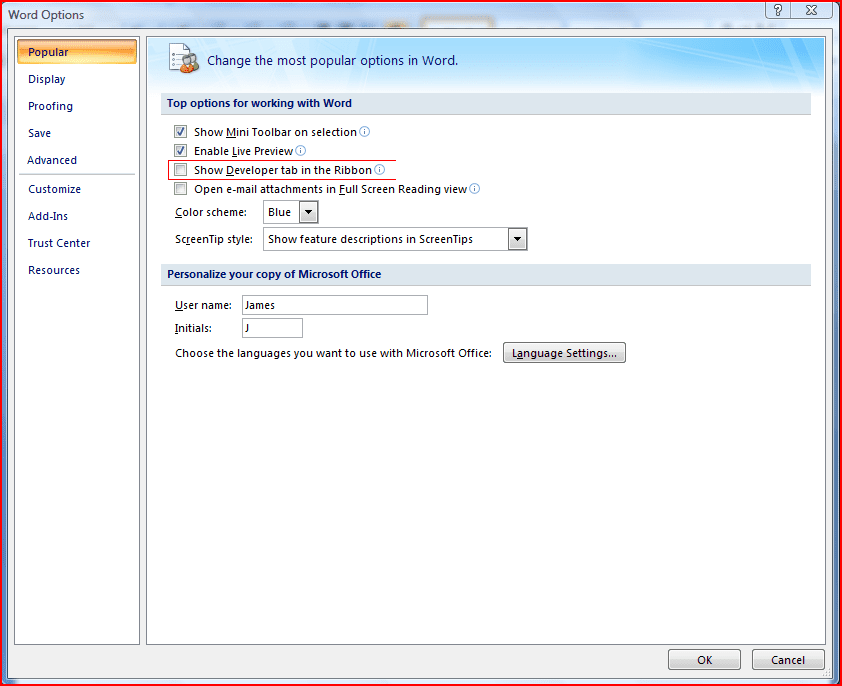Screen dimensions: 842x686
Task: Open the Help question mark button
Action: (x=778, y=10)
